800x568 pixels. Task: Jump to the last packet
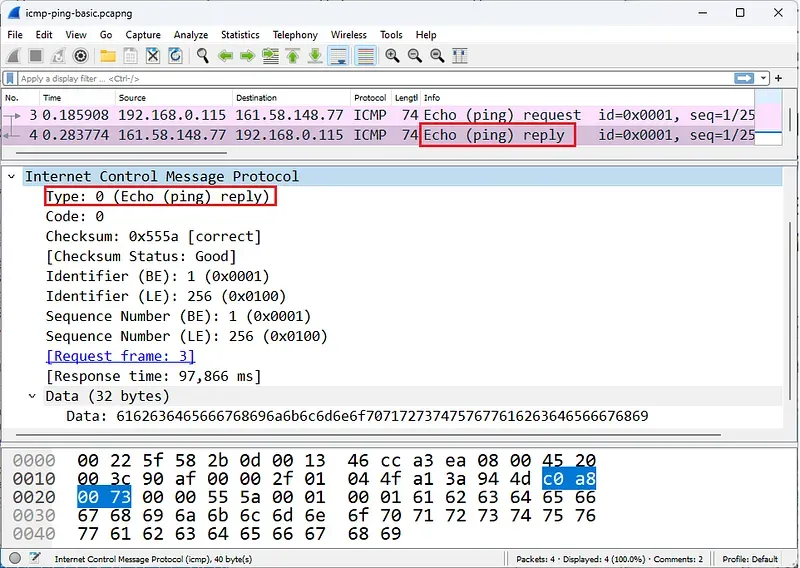point(315,56)
